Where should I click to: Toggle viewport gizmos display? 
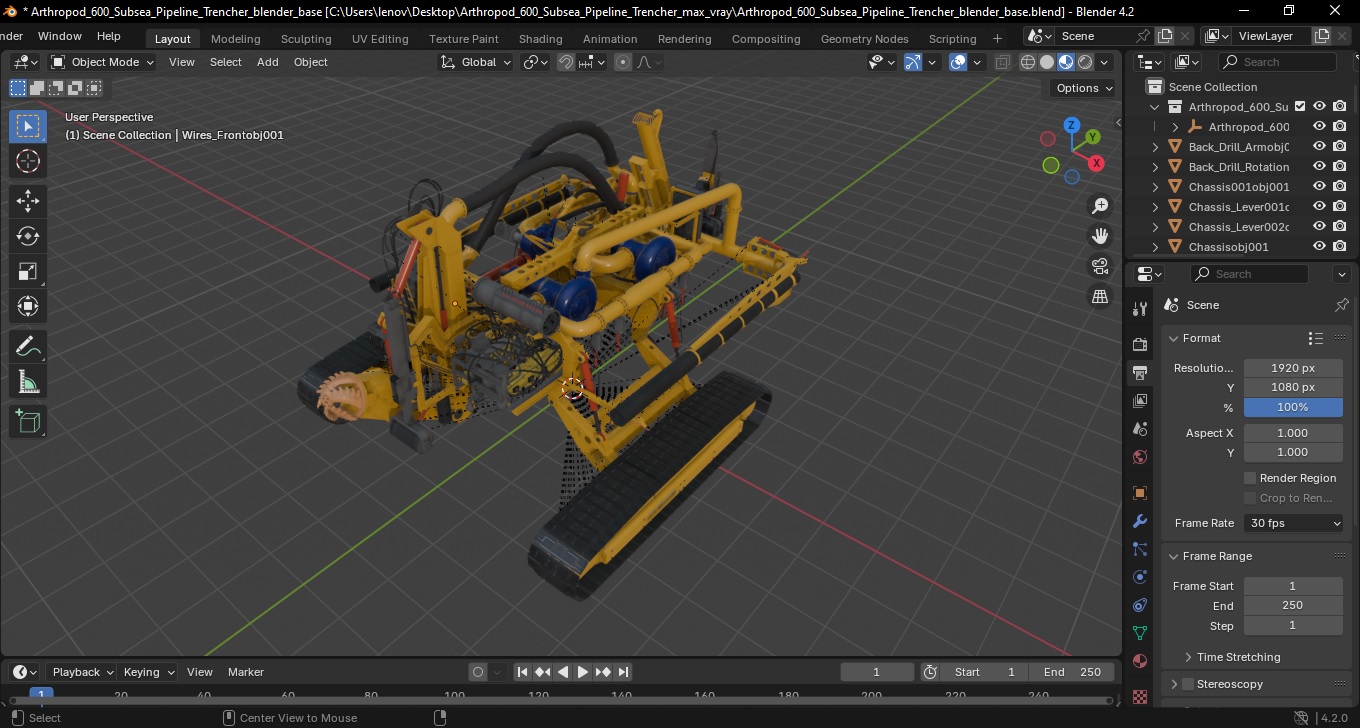(x=913, y=62)
